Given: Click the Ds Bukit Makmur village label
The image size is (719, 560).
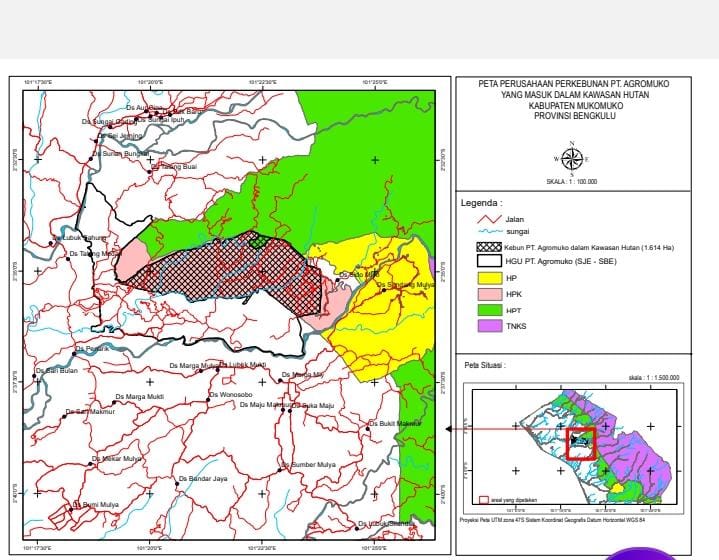Looking at the screenshot, I should pyautogui.click(x=396, y=424).
